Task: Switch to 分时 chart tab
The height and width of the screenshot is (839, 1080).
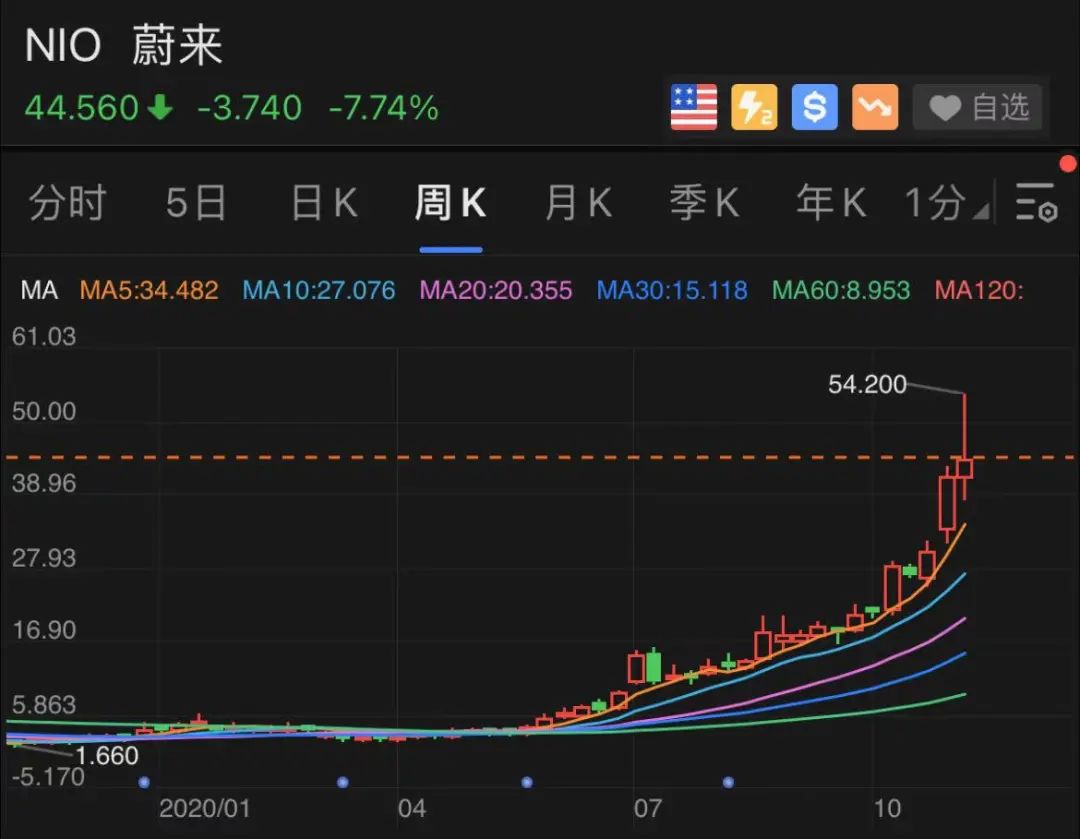Action: tap(68, 203)
